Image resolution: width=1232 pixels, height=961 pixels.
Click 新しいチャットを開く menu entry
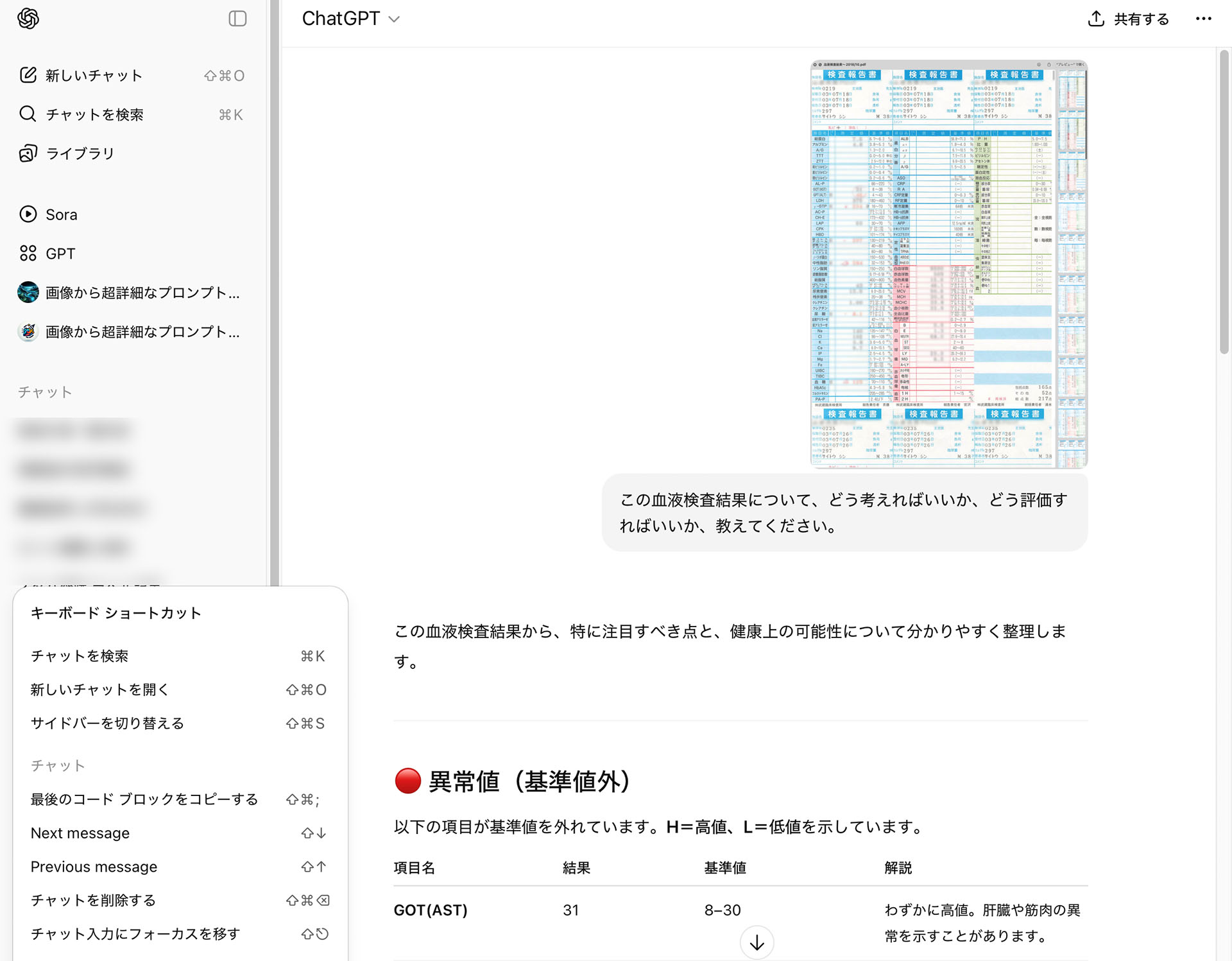(x=99, y=689)
